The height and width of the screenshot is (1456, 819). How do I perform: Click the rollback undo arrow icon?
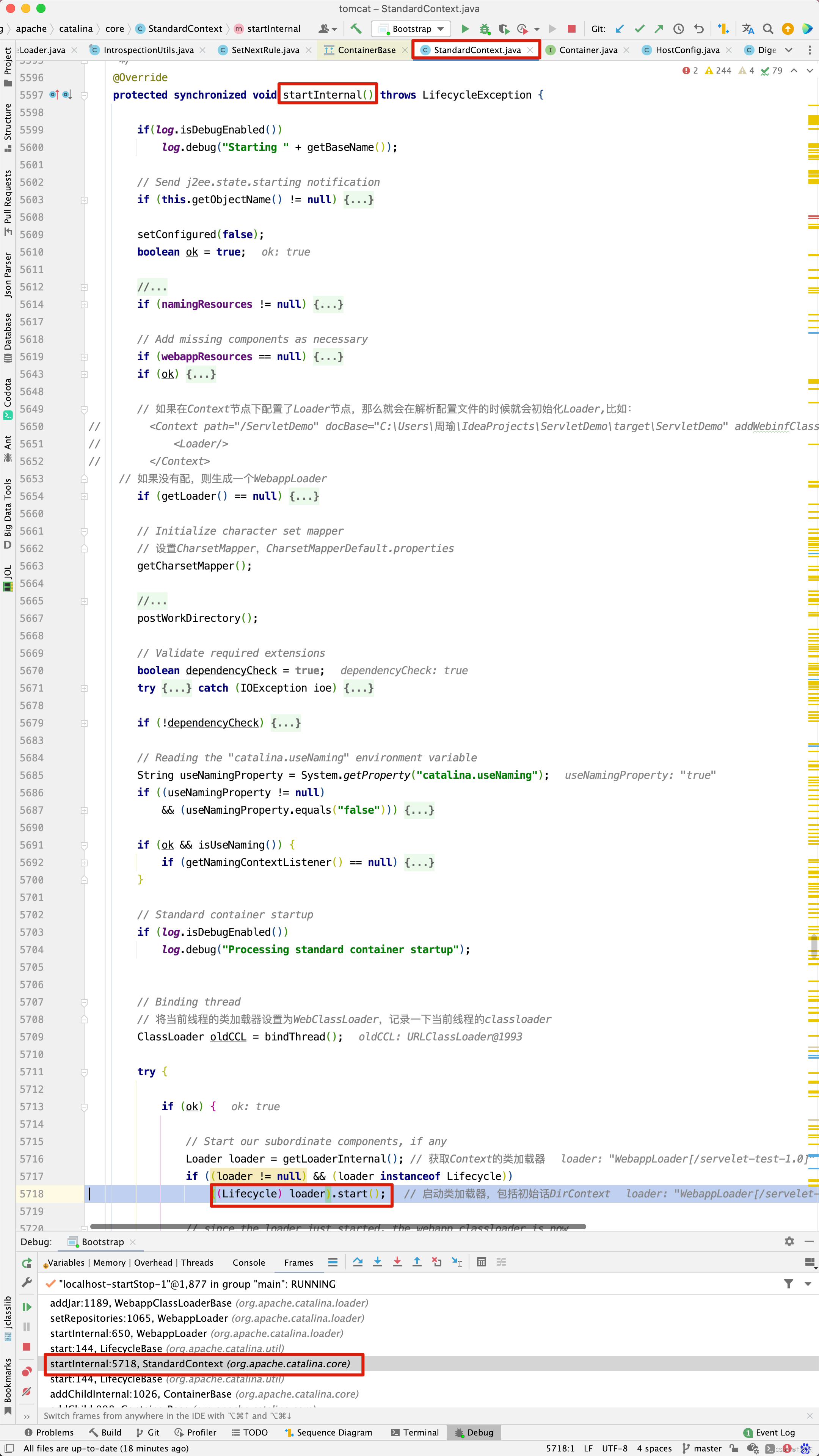[x=698, y=28]
